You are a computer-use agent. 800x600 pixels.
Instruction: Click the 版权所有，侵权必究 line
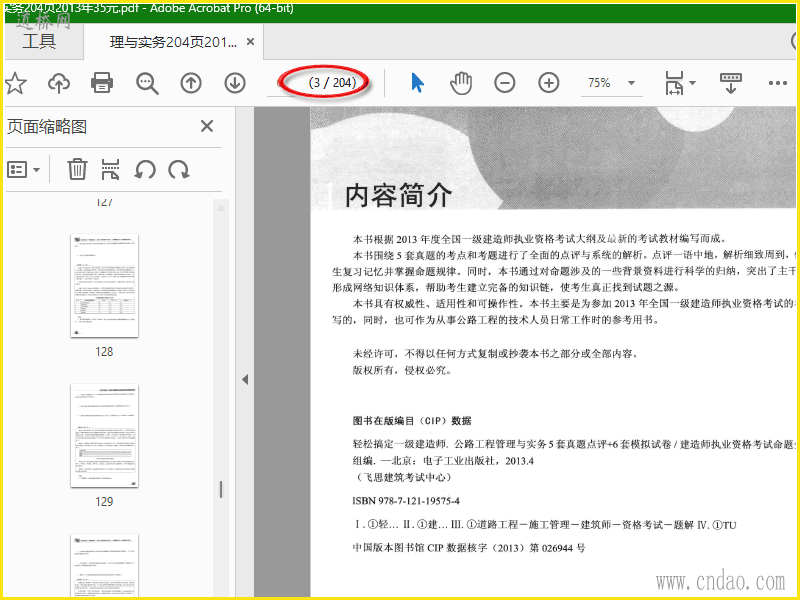402,370
